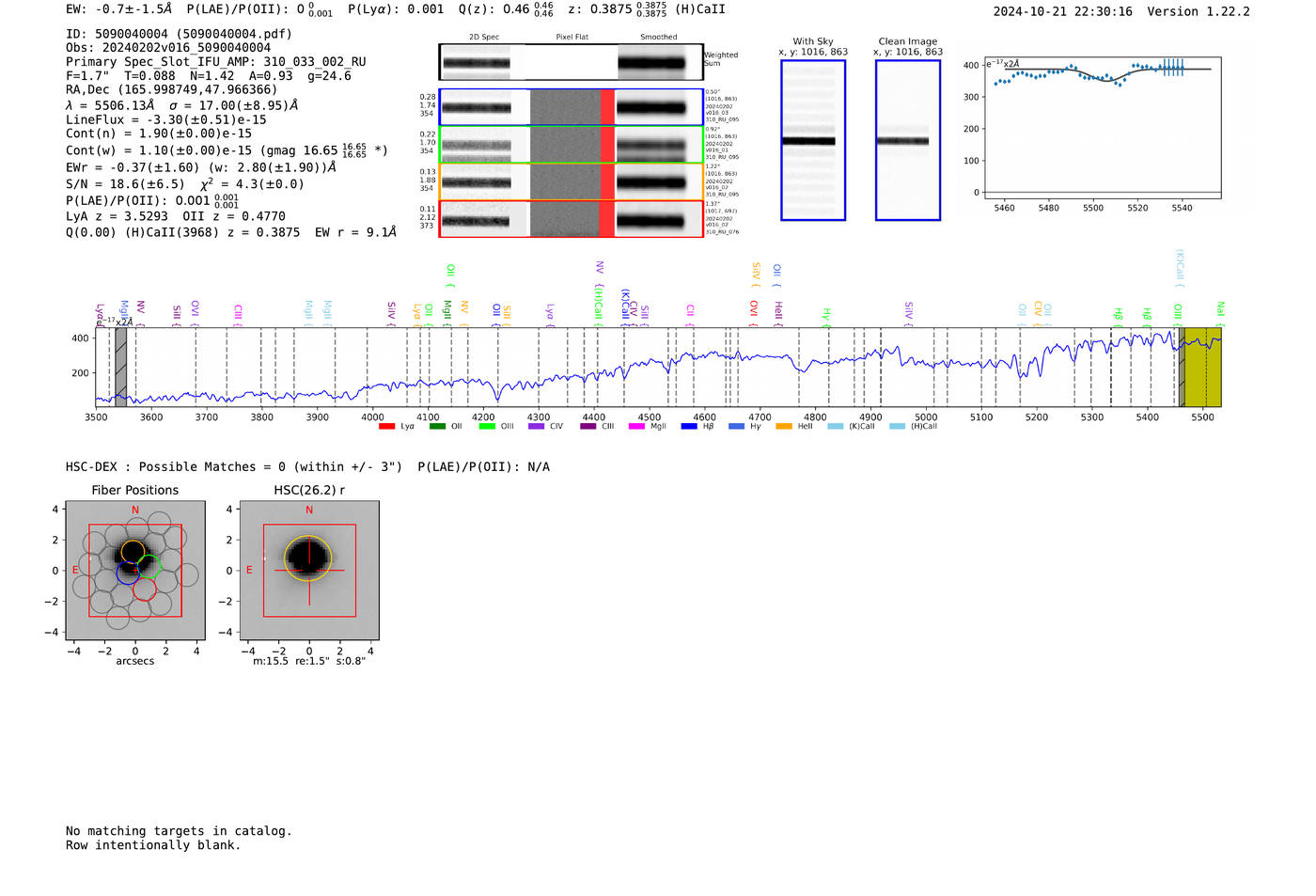Click the '2D Spec' column header
Image resolution: width=1316 pixels, height=896 pixels.
484,38
